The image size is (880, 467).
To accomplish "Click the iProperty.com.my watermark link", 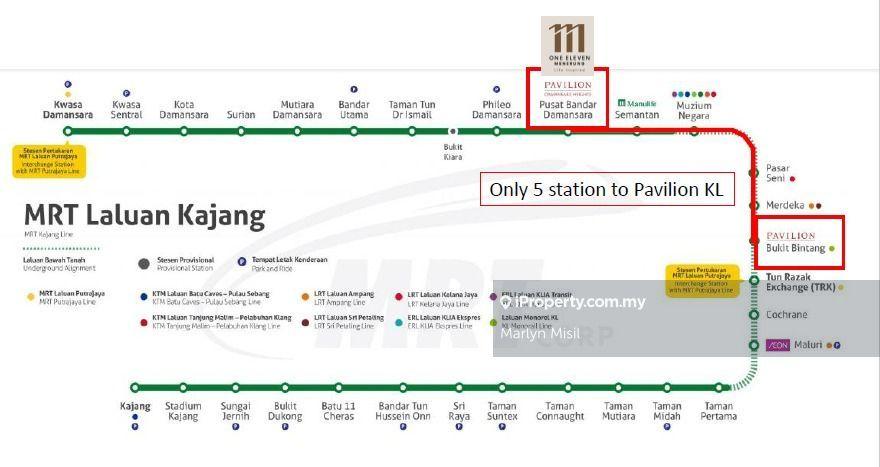I will point(573,302).
